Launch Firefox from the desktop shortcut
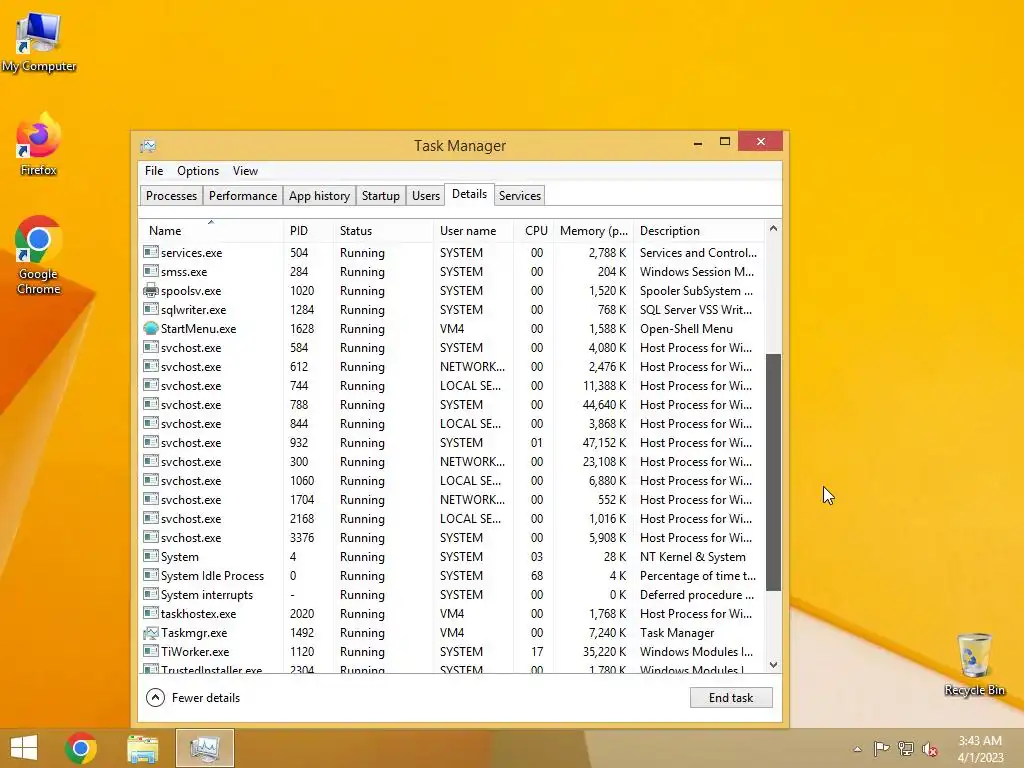1024x768 pixels. [x=39, y=144]
